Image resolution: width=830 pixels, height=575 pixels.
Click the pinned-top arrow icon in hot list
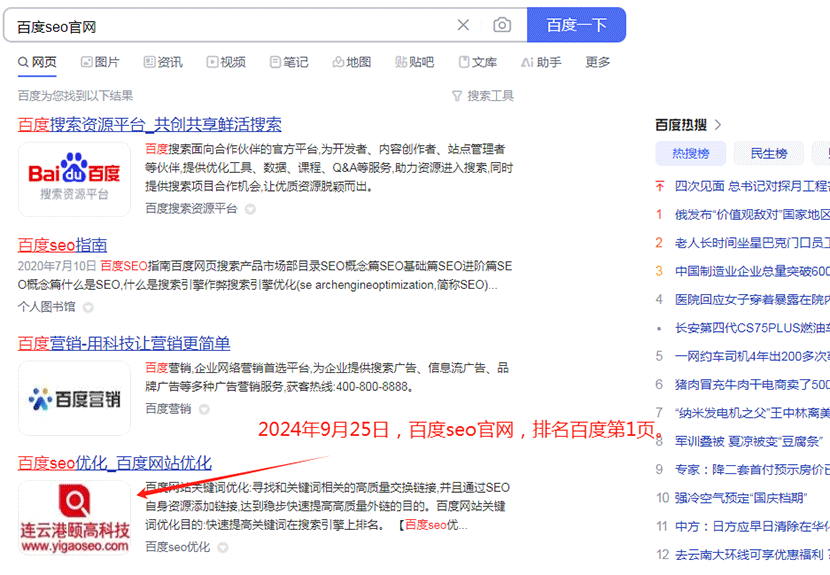(660, 186)
